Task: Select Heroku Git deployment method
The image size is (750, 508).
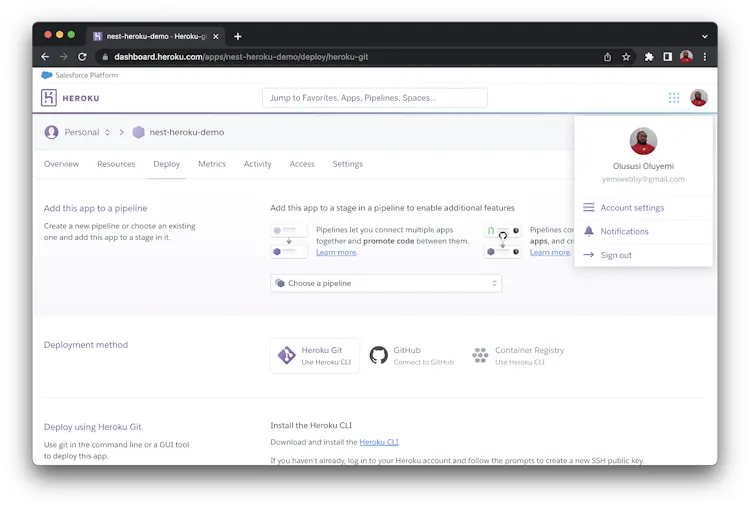Action: [x=315, y=355]
